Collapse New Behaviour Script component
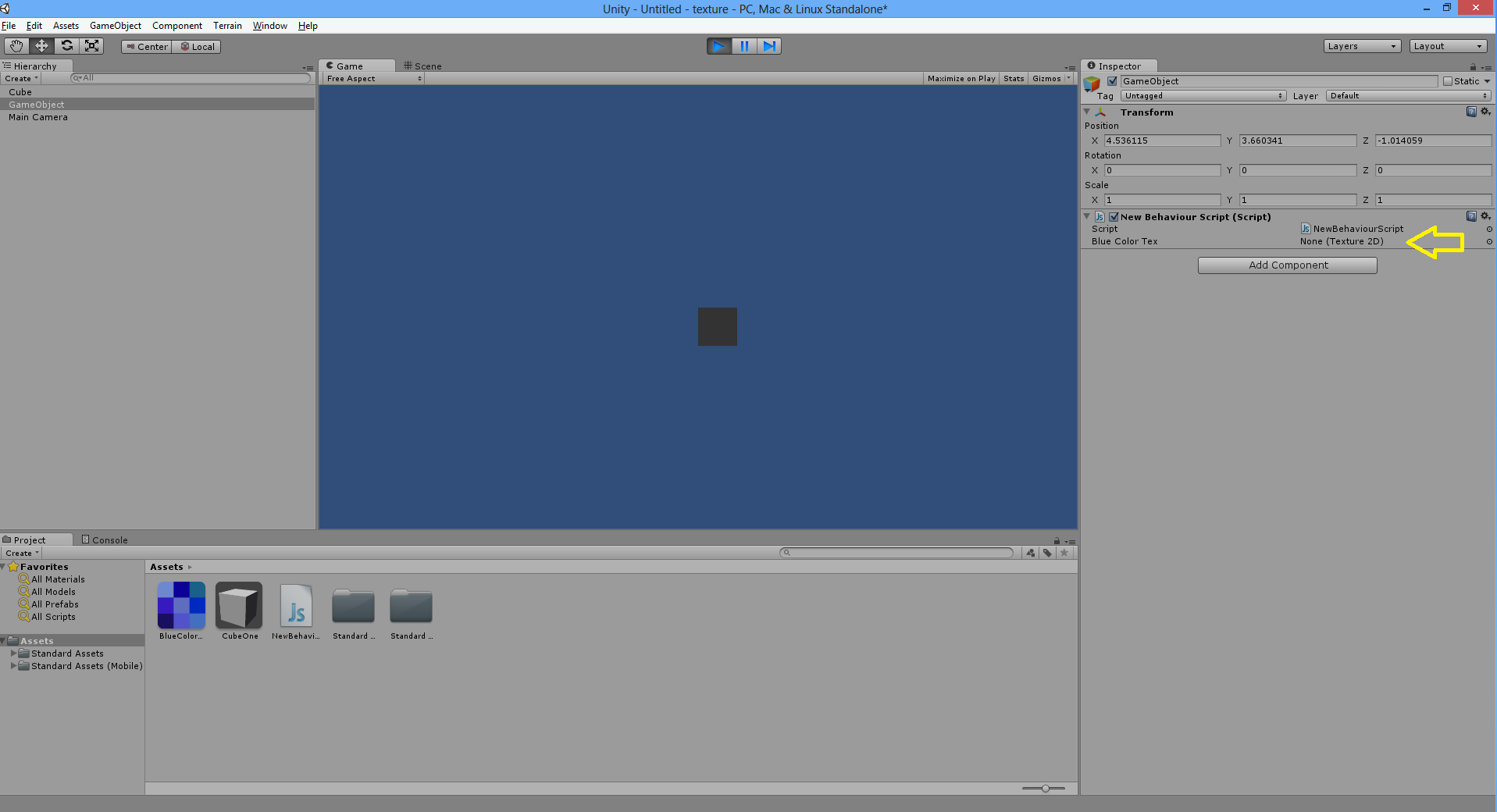The height and width of the screenshot is (812, 1497). (1086, 216)
